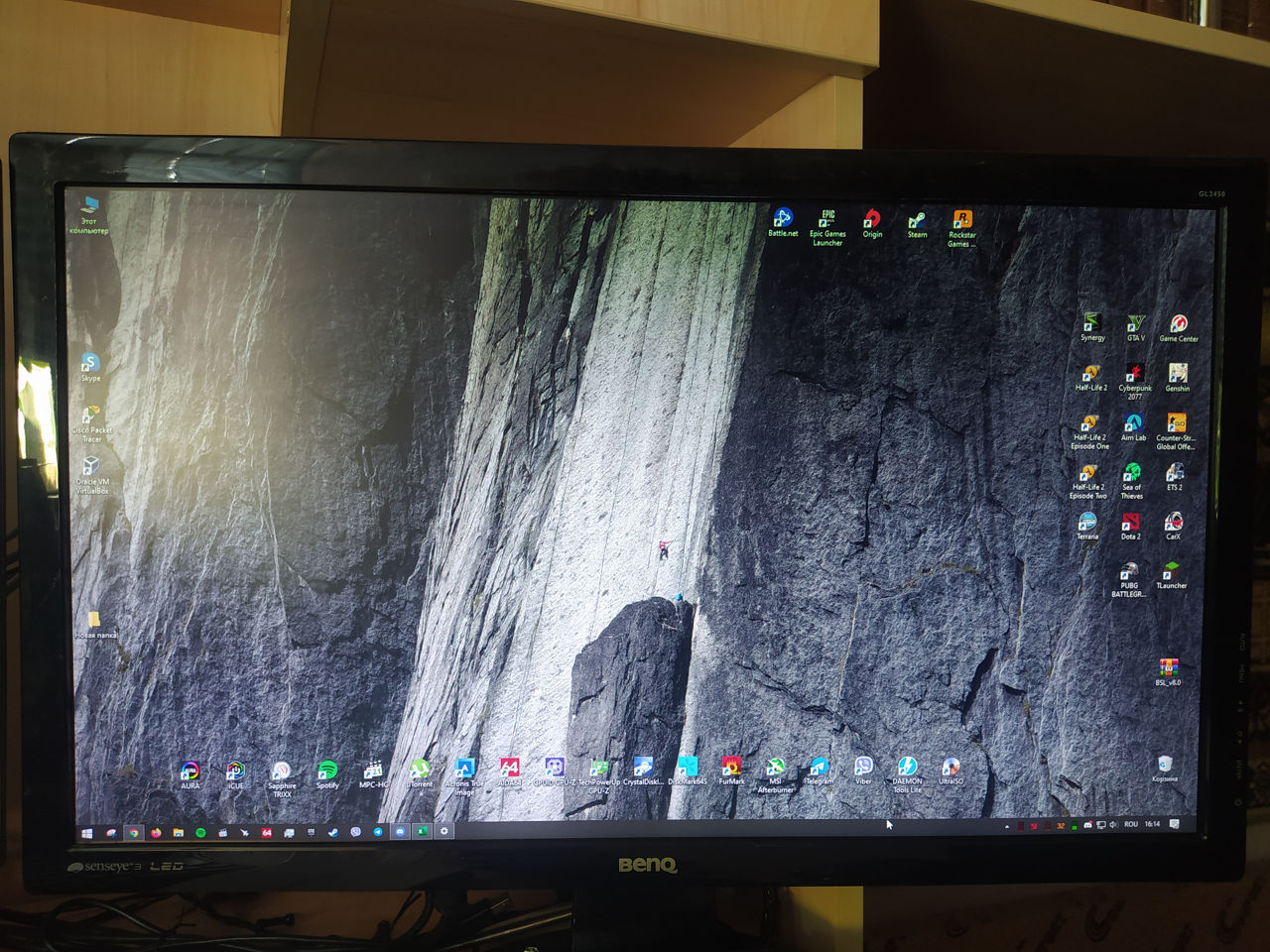The image size is (1270, 952).
Task: Select the DiskMark64S desktop icon
Action: pyautogui.click(x=687, y=771)
